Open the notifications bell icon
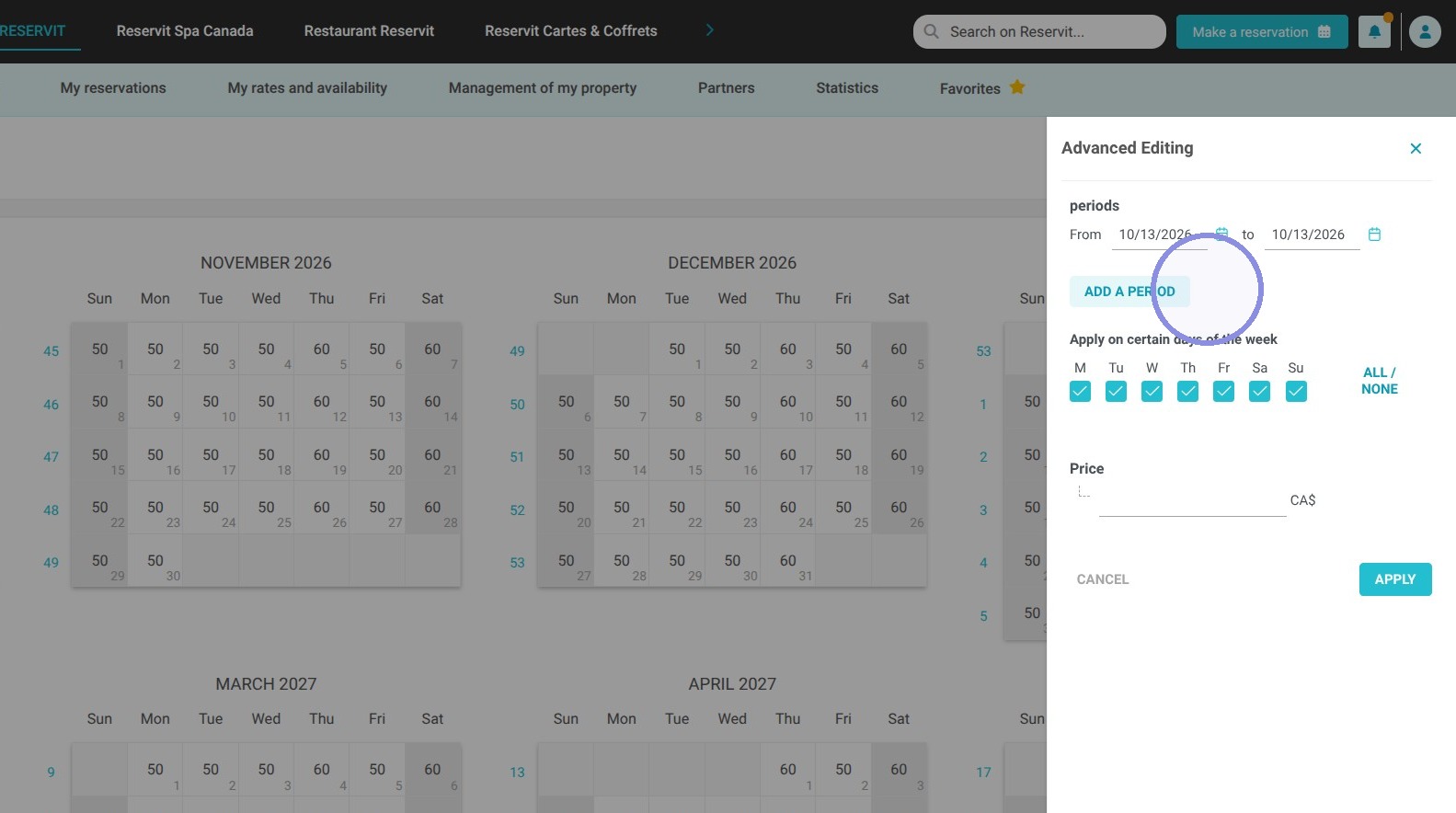The image size is (1456, 813). point(1374,31)
